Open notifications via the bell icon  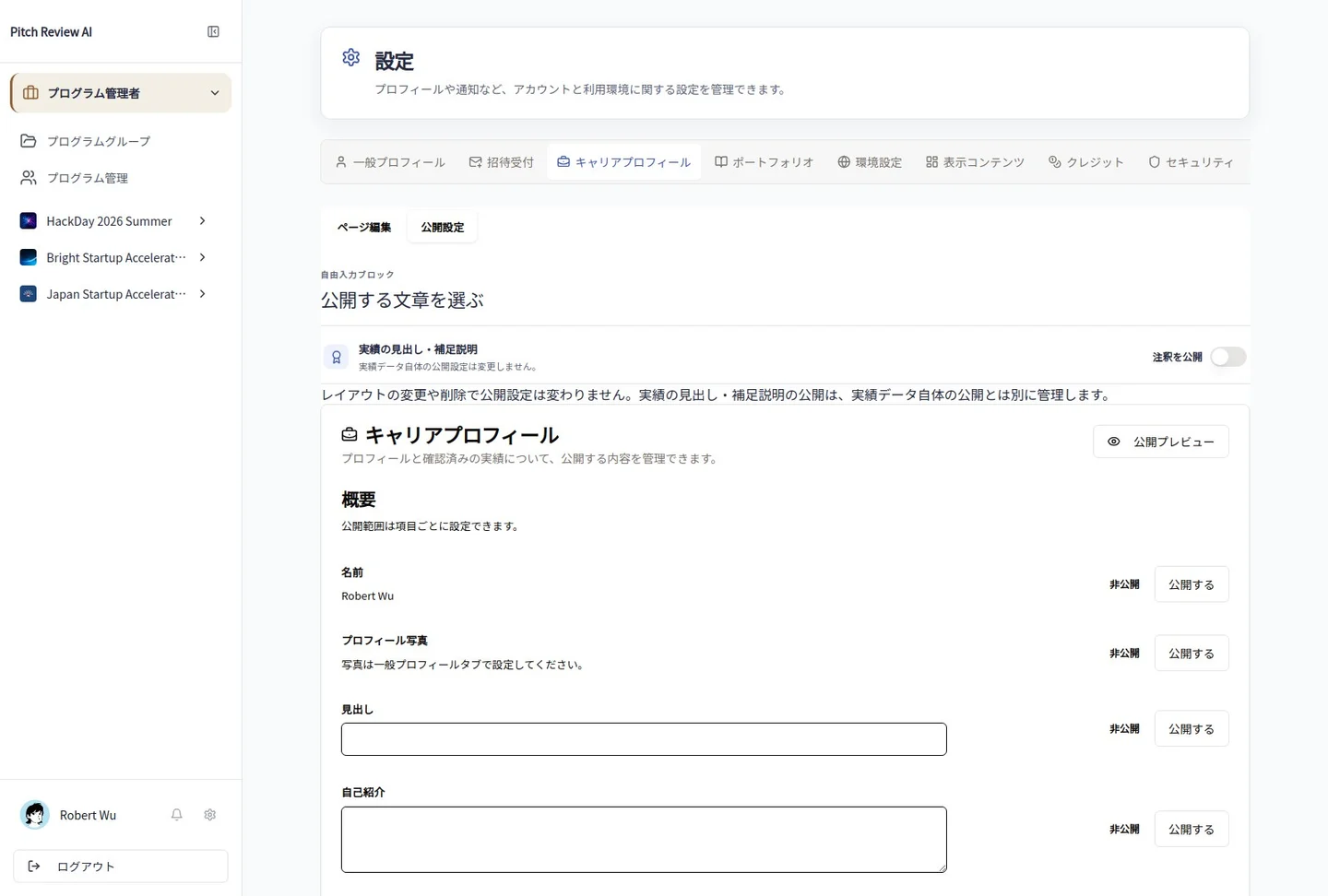(x=176, y=815)
